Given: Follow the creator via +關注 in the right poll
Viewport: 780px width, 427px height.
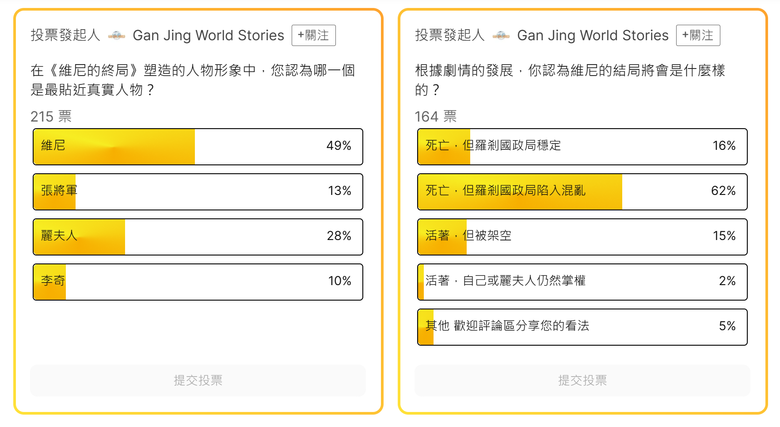Looking at the screenshot, I should tap(698, 35).
